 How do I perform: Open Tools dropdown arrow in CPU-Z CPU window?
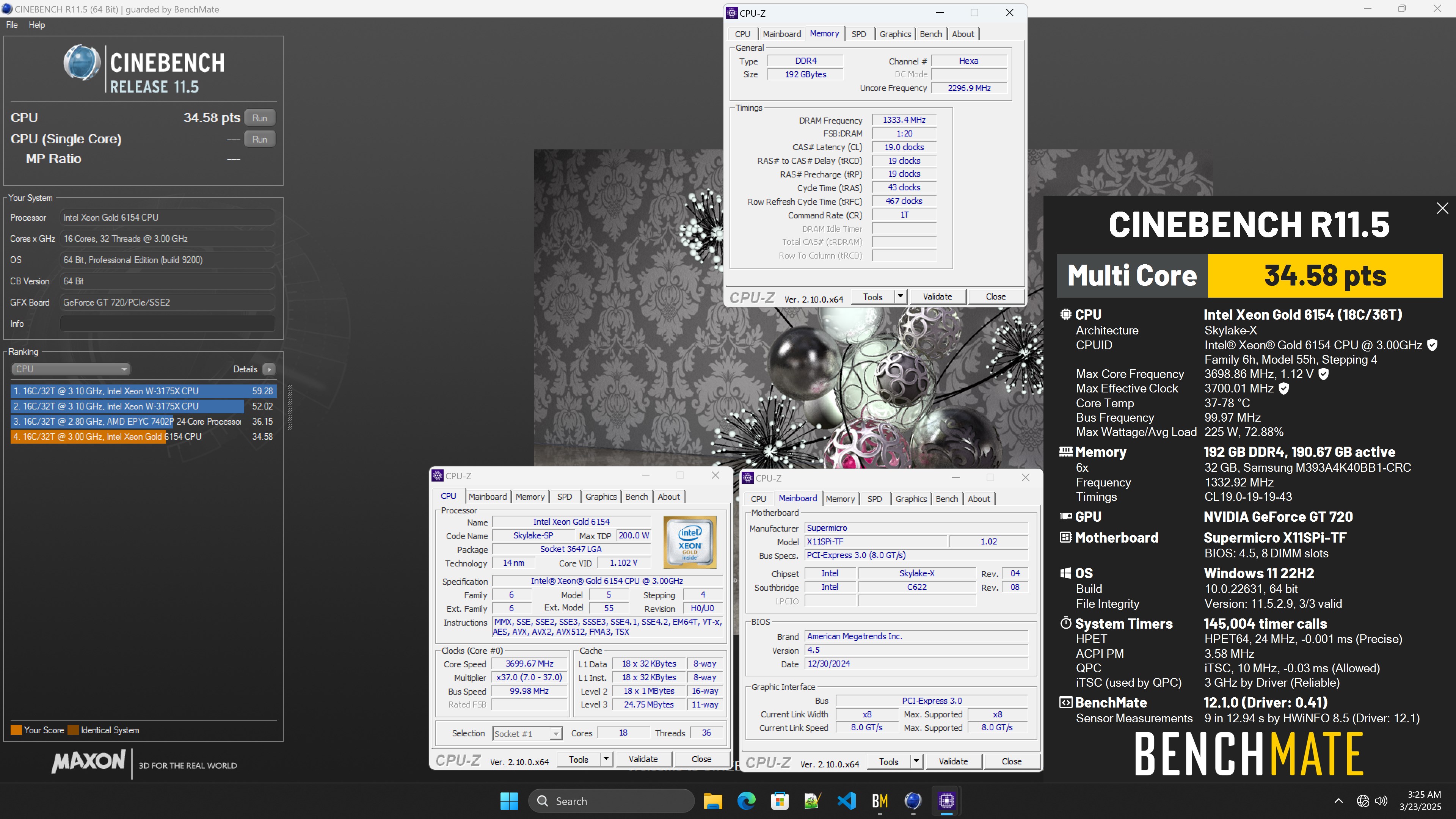(x=606, y=759)
